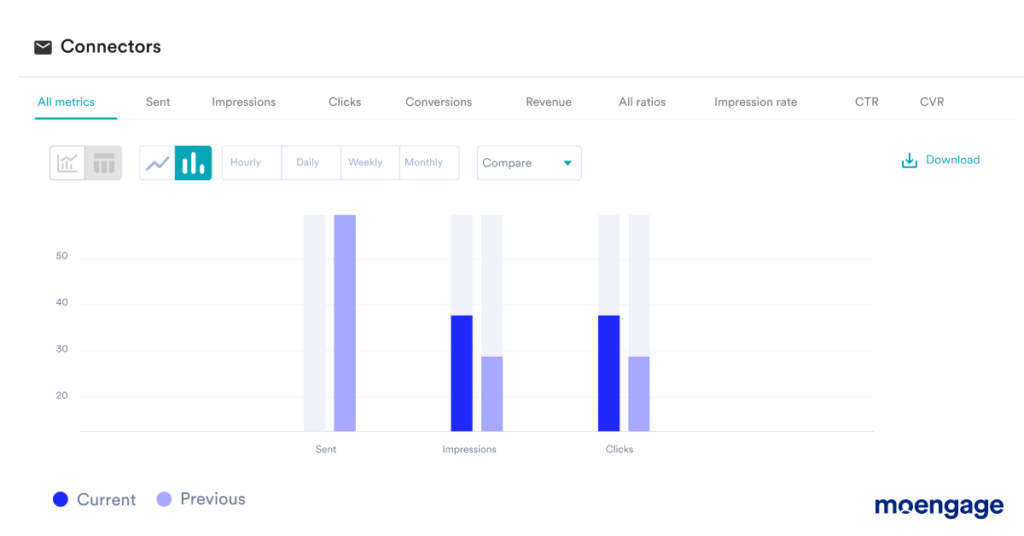Switch to the Impressions tab
The width and height of the screenshot is (1024, 536).
coord(243,102)
